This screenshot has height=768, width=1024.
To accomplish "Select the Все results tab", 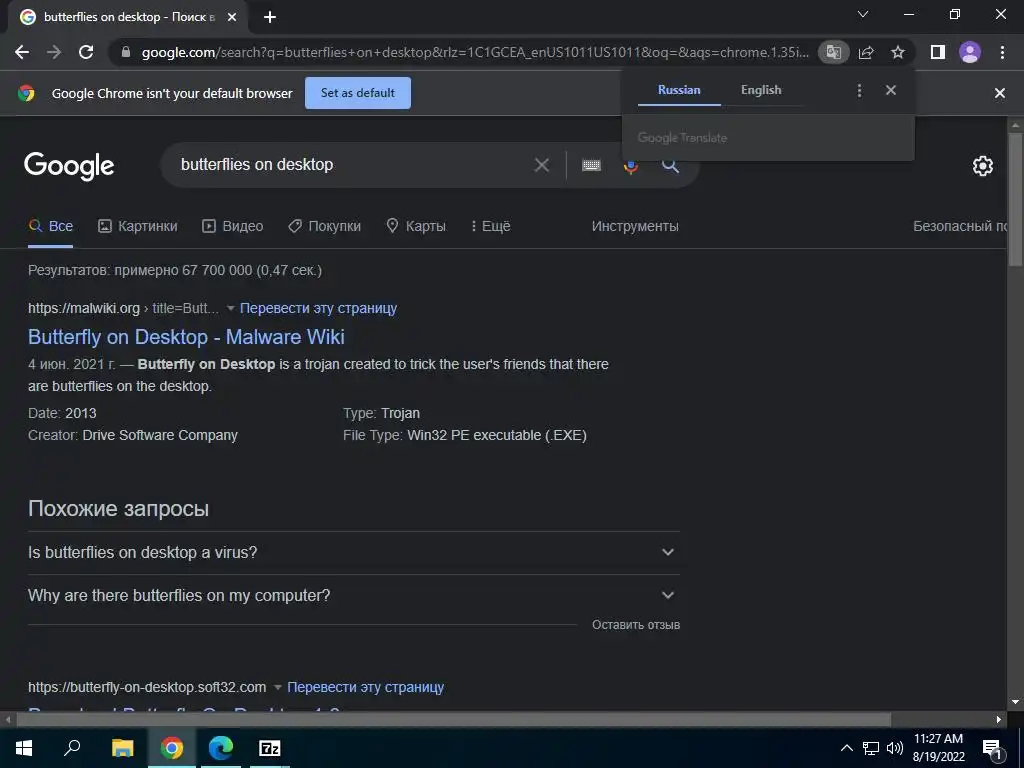I will (50, 226).
